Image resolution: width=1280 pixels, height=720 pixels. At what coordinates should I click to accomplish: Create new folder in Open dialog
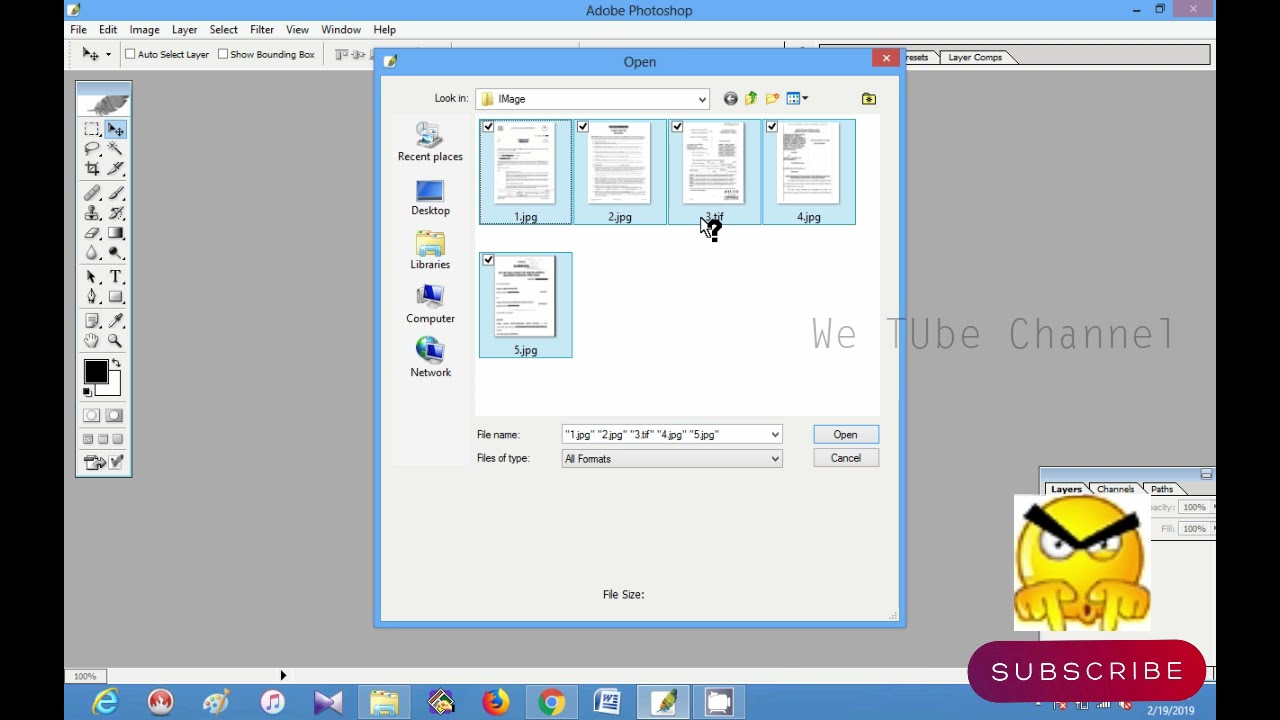click(772, 98)
